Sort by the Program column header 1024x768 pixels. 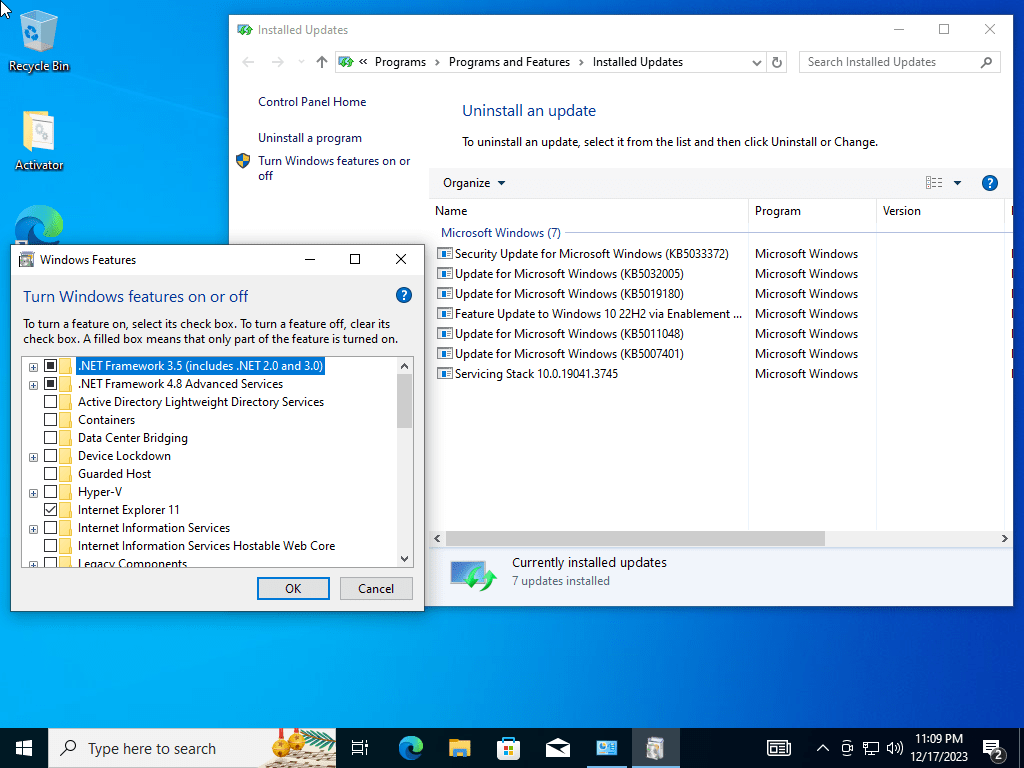(812, 211)
